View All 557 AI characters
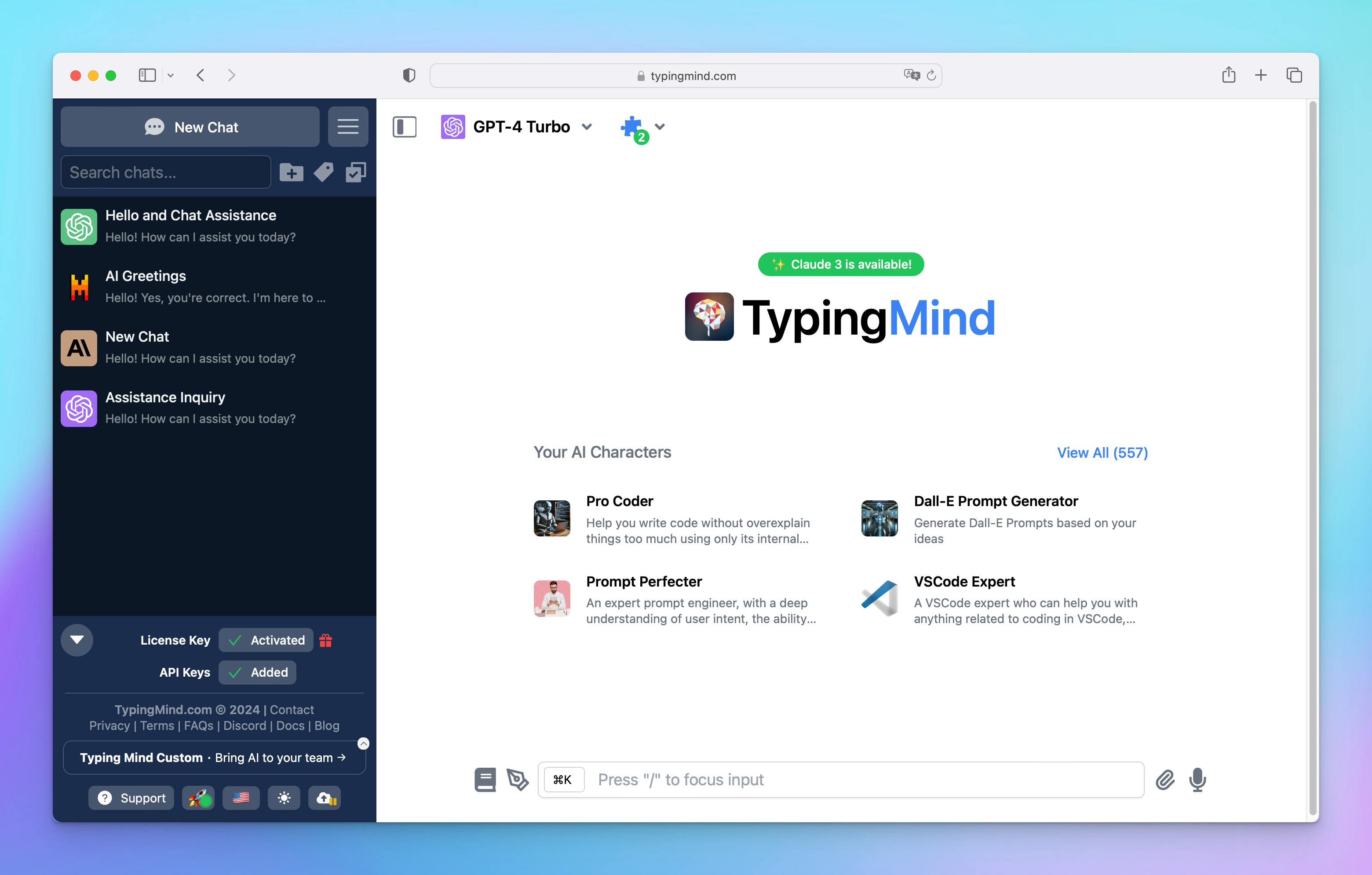Viewport: 1372px width, 875px height. point(1102,452)
